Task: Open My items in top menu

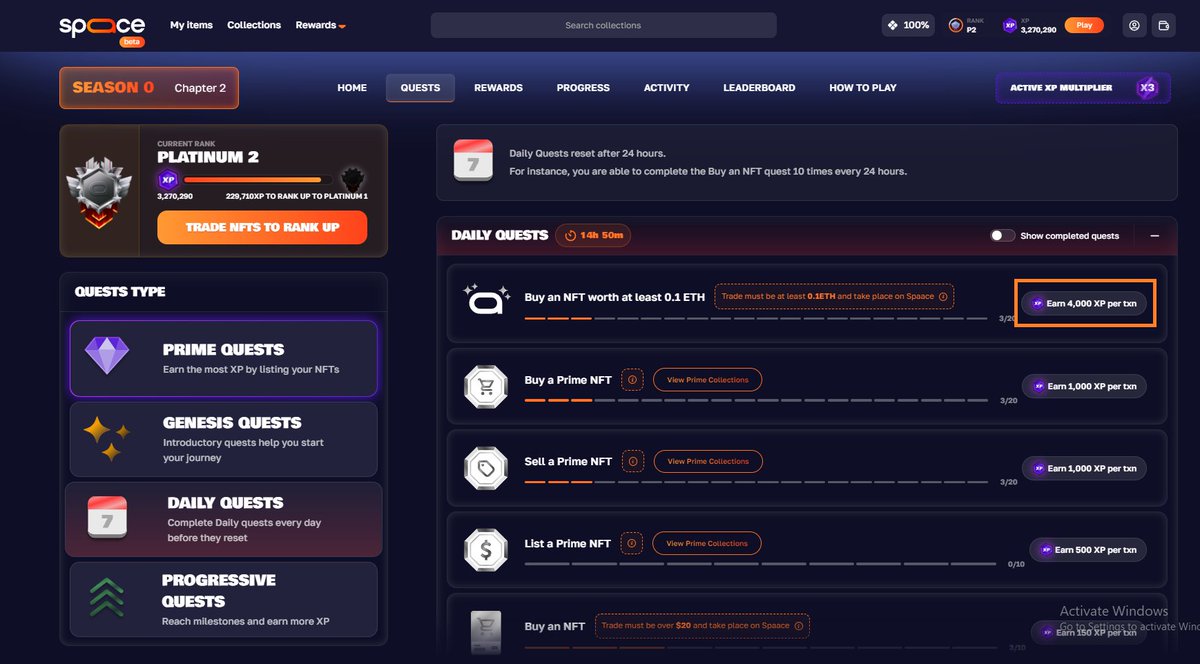Action: pyautogui.click(x=191, y=25)
